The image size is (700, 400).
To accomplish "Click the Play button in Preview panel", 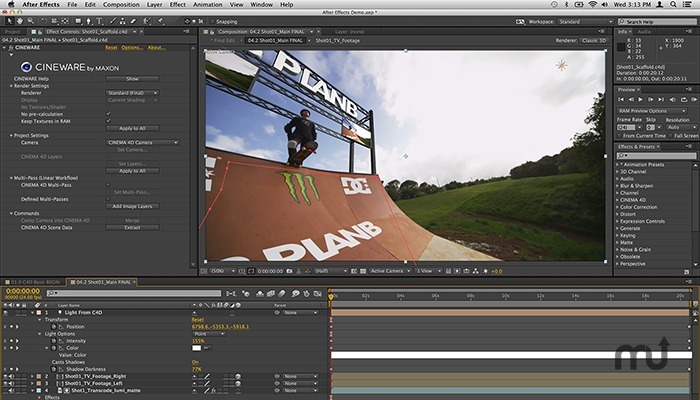I will 642,100.
